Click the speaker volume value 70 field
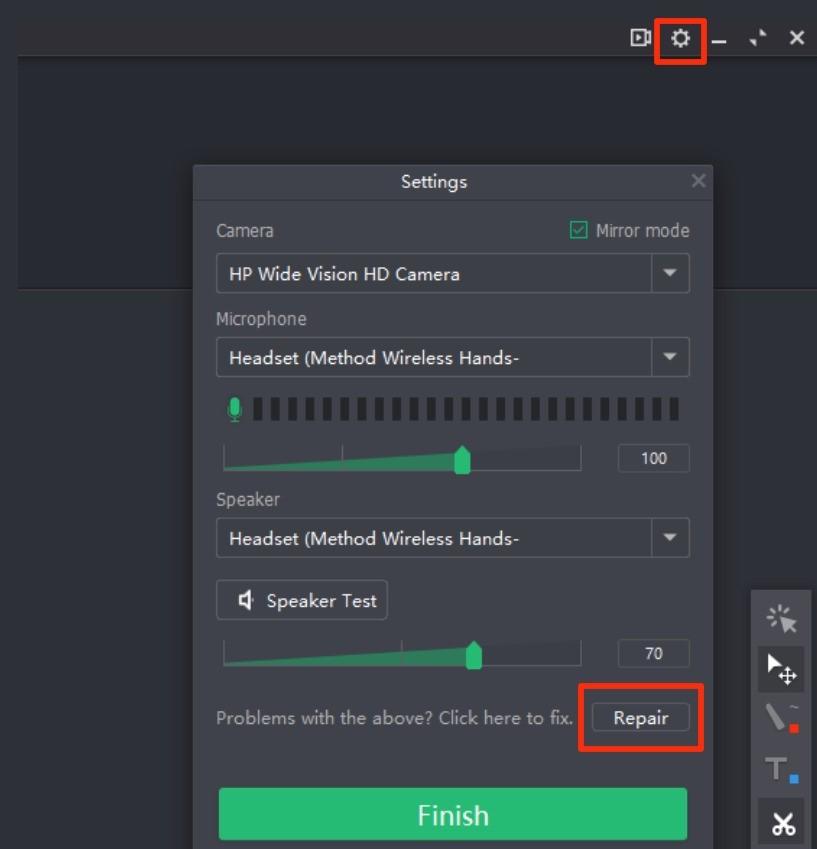This screenshot has height=849, width=817. click(653, 653)
